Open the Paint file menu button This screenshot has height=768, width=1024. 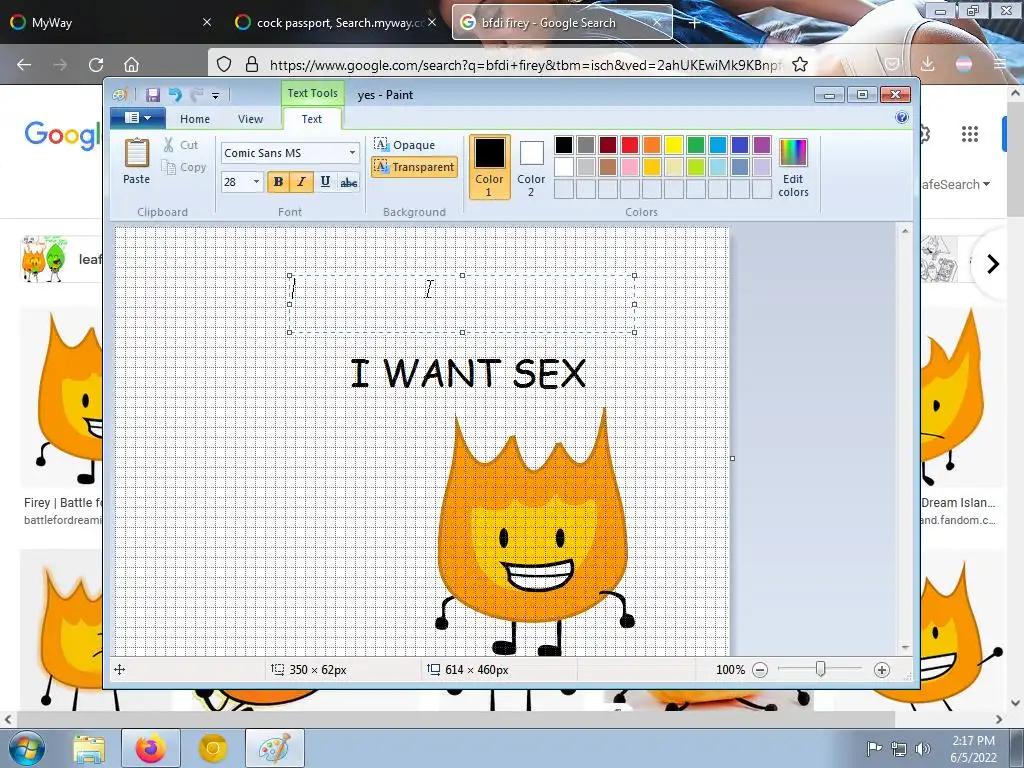138,118
